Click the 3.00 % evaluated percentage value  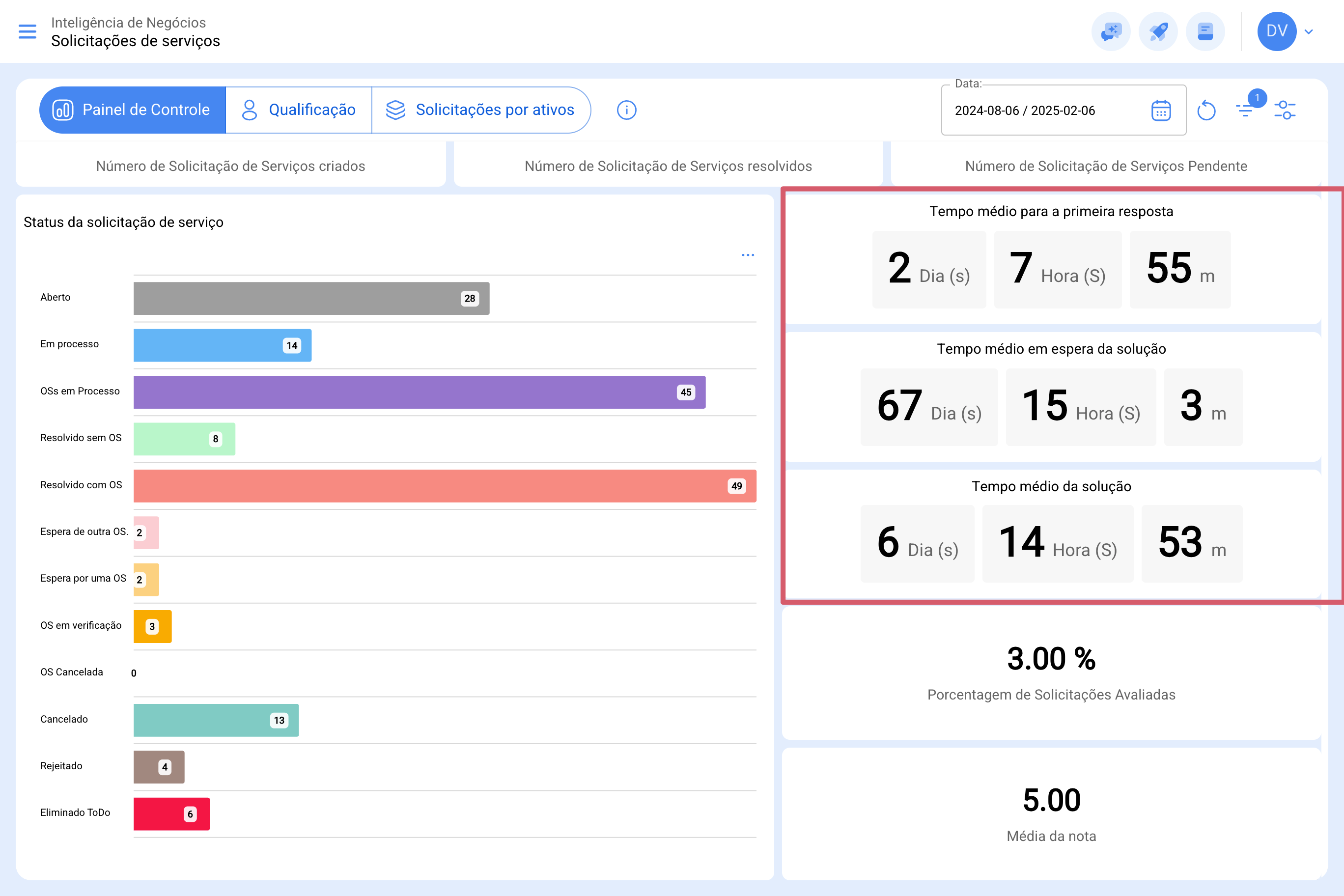[x=1051, y=658]
